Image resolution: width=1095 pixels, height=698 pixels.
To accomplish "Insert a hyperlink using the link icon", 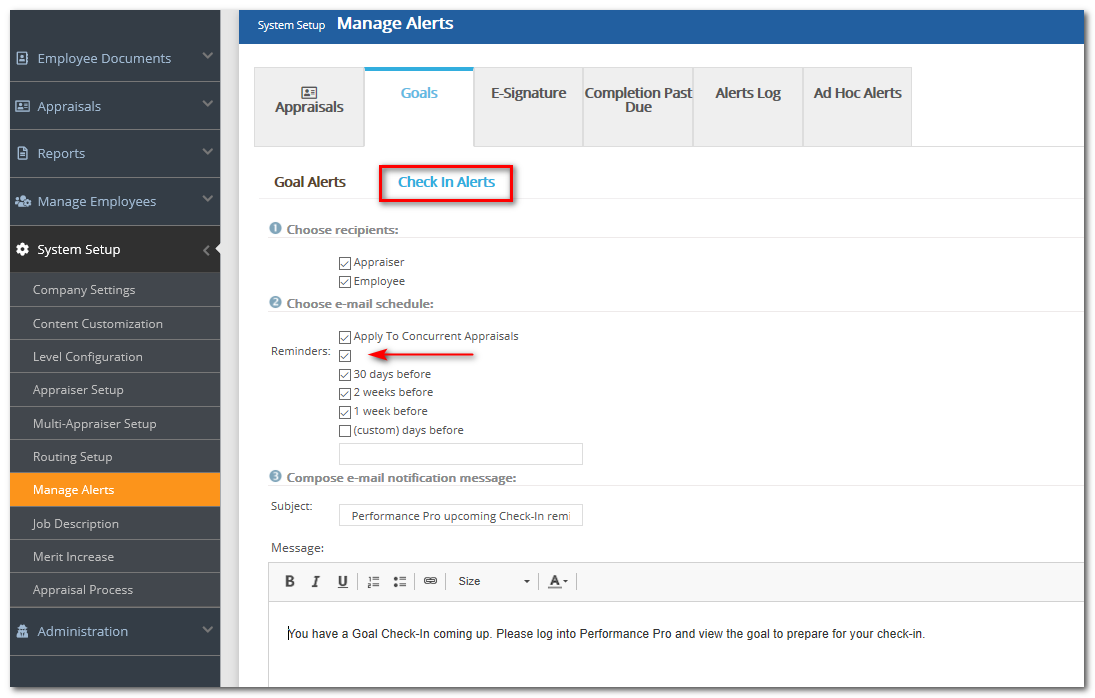I will pyautogui.click(x=430, y=581).
